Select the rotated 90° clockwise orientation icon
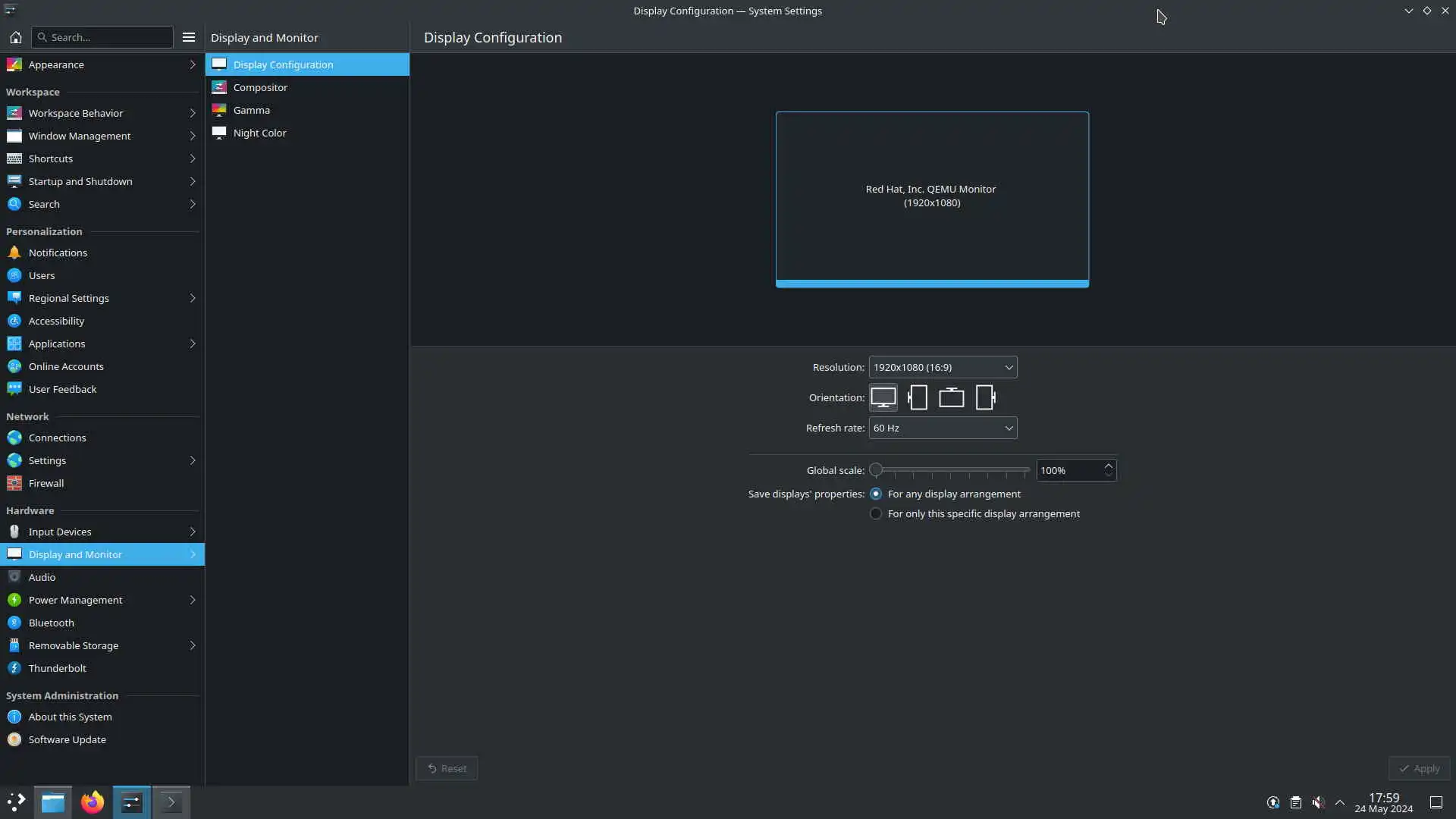This screenshot has height=819, width=1456. pos(918,397)
